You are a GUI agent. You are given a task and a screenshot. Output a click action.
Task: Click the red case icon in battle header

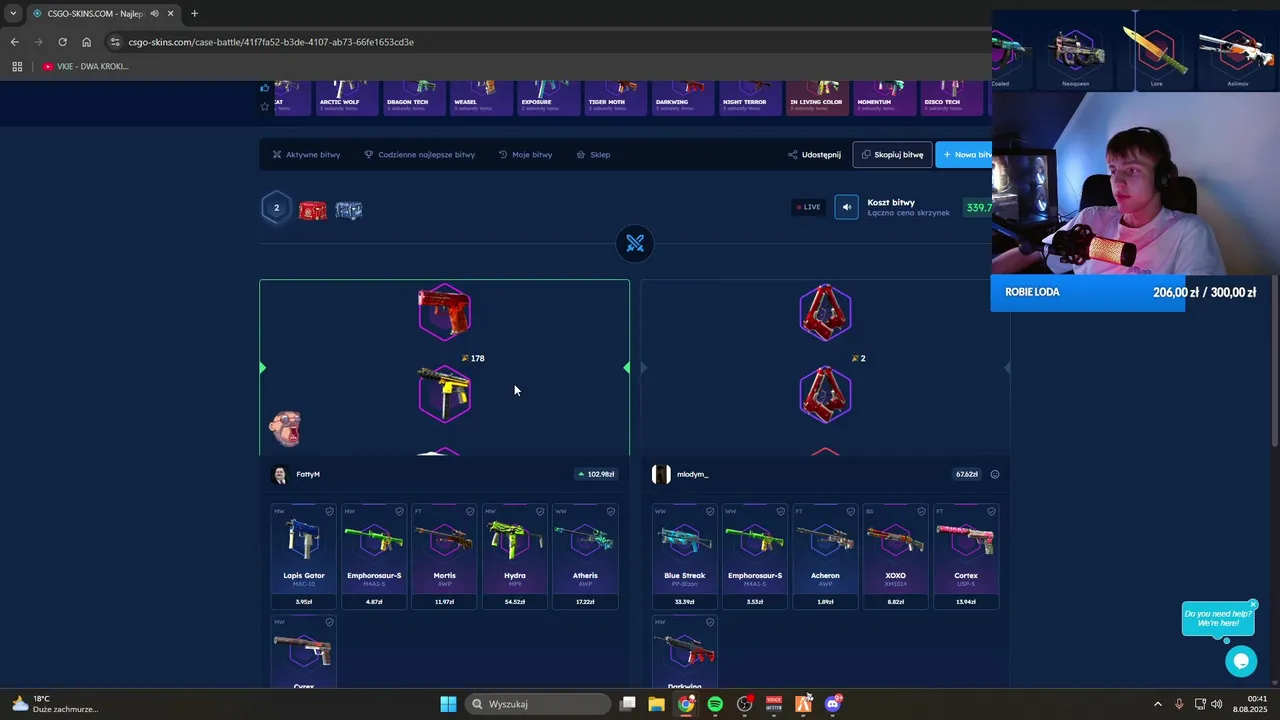[x=312, y=210]
